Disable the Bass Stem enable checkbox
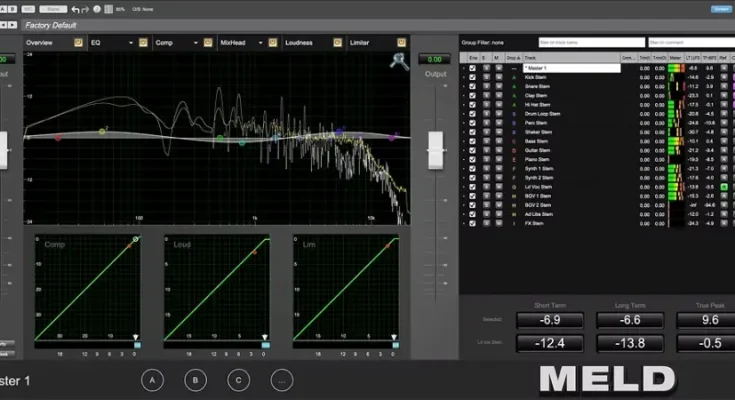This screenshot has height=400, width=735. 473,141
